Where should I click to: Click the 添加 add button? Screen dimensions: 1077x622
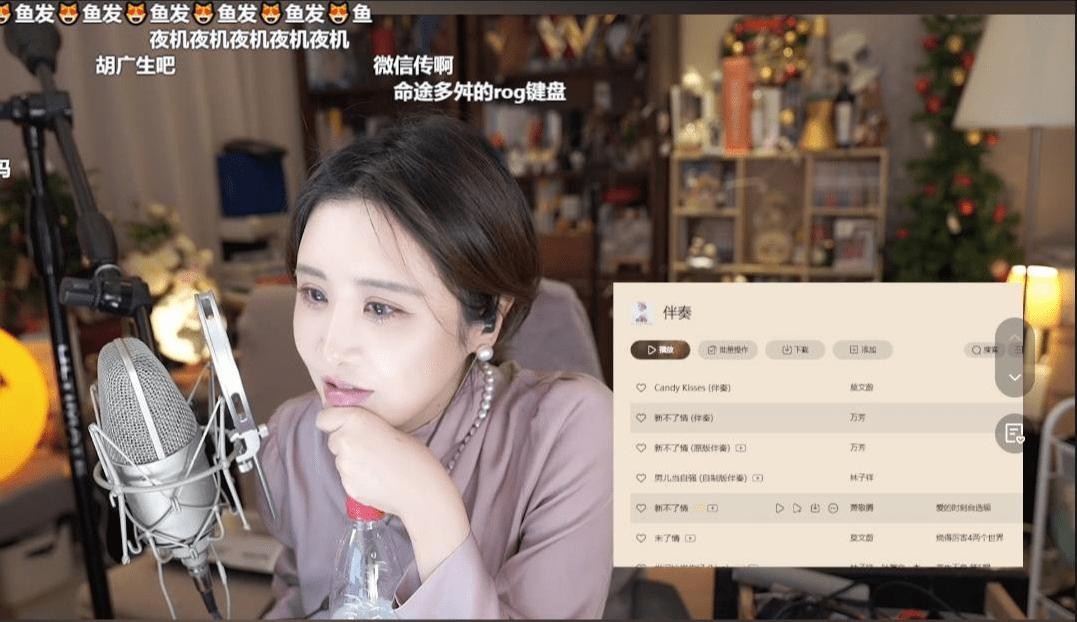point(862,350)
